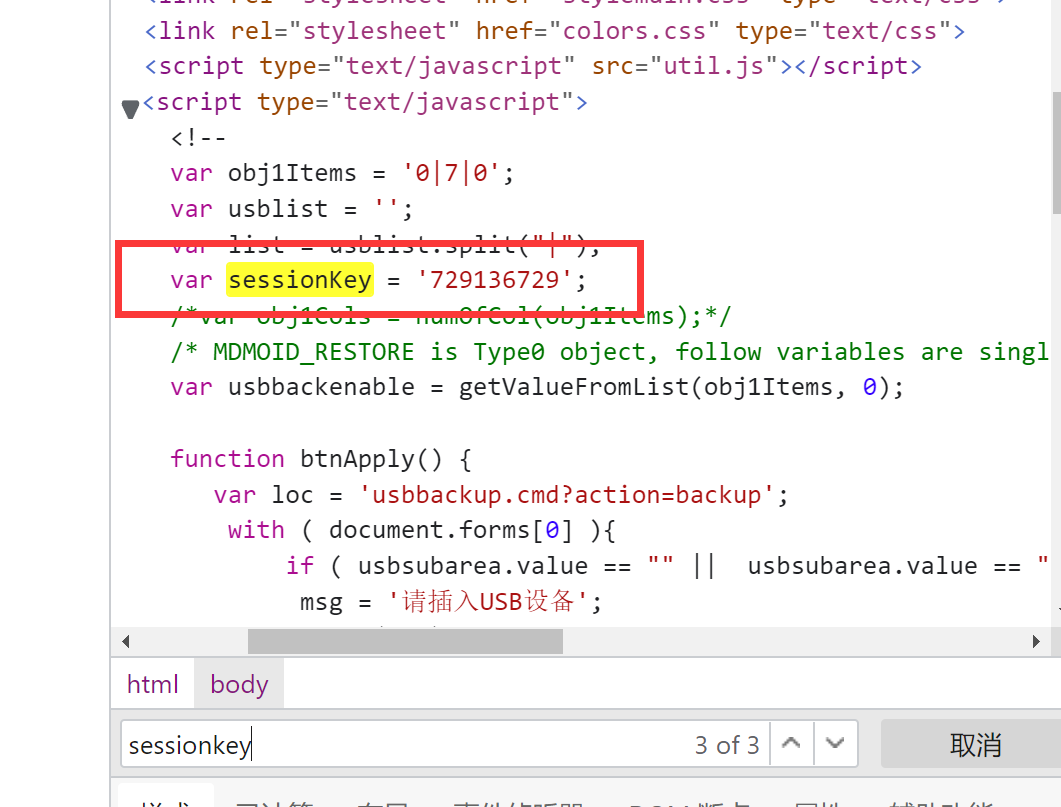This screenshot has height=807, width=1061.
Task: Click the '729136729' session key value
Action: point(495,279)
